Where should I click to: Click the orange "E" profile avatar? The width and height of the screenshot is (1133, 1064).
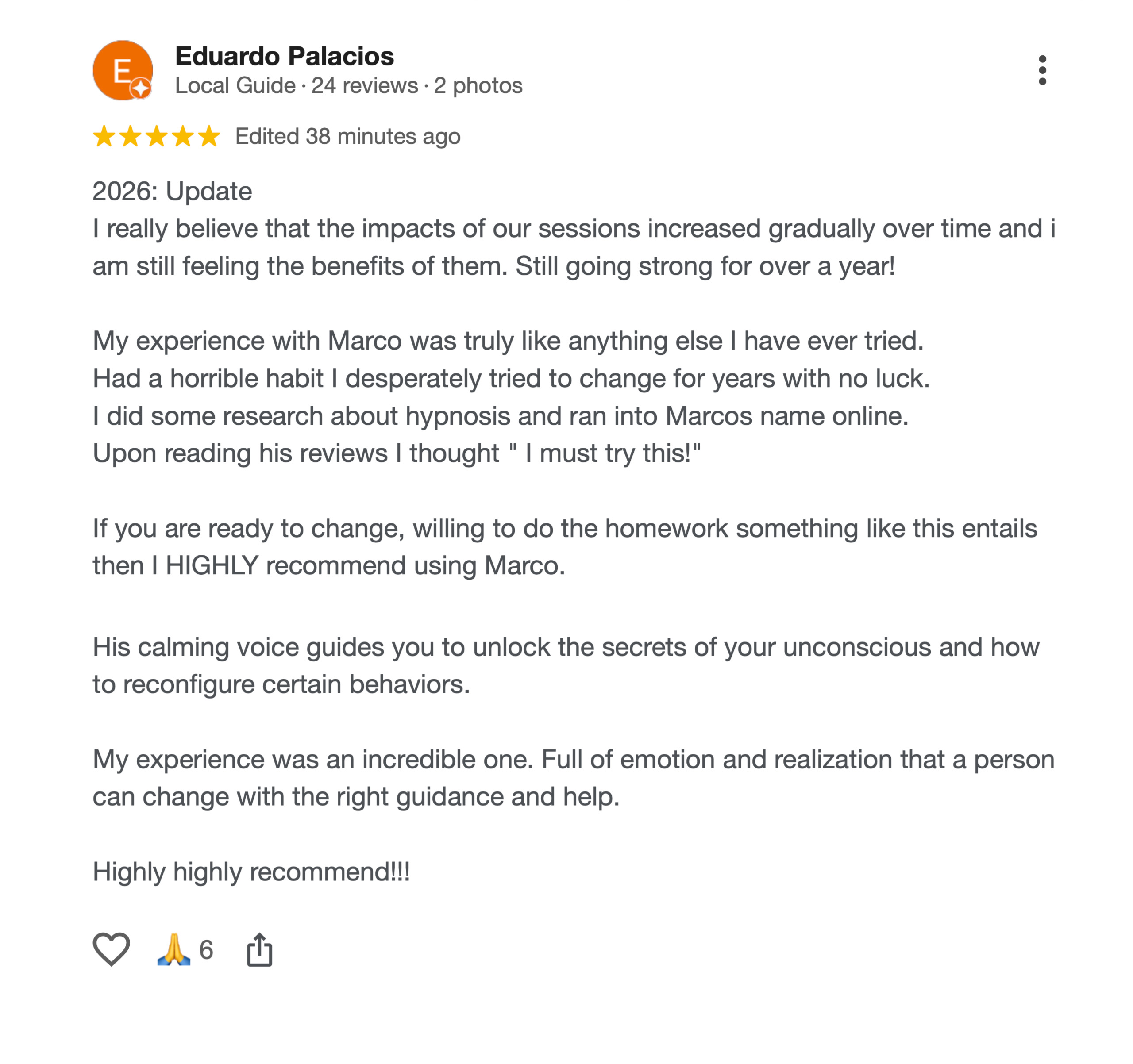[x=121, y=69]
